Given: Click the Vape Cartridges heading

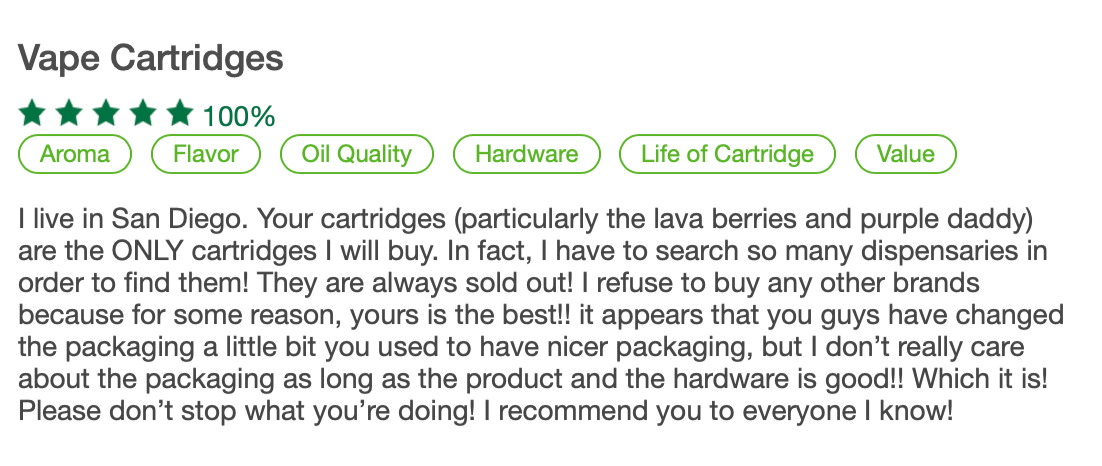Looking at the screenshot, I should pos(150,58).
